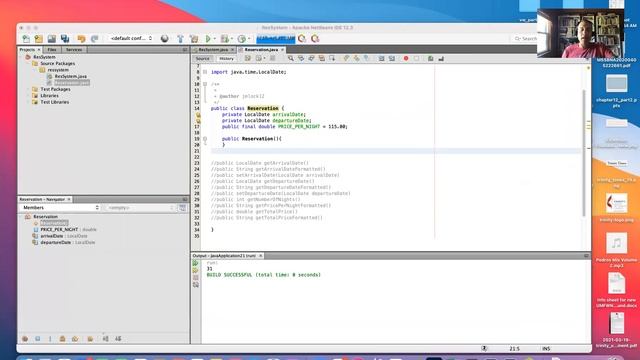Click the New File toolbar icon
Image resolution: width=640 pixels, height=360 pixels.
(x=26, y=39)
